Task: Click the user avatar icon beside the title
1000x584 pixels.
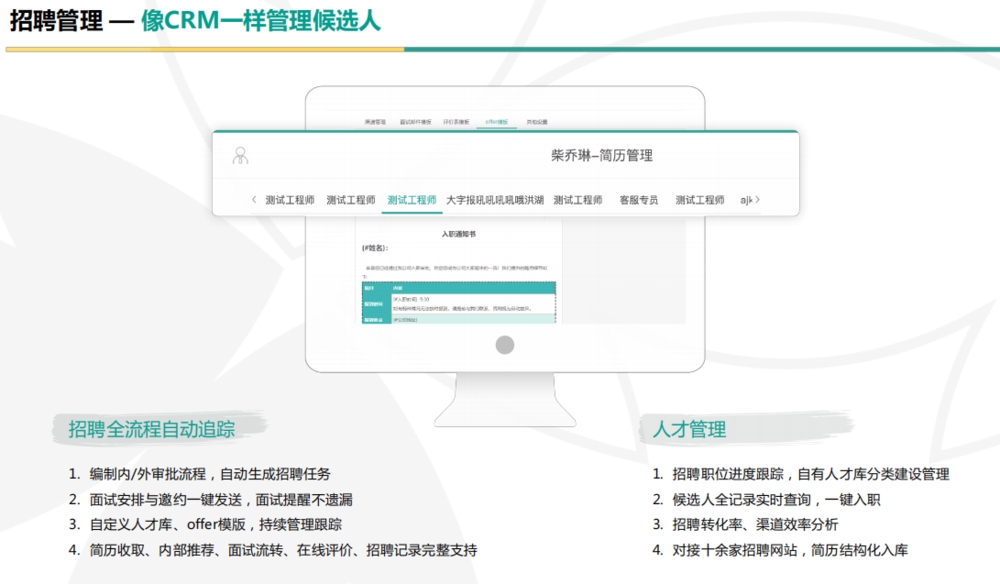Action: (240, 155)
